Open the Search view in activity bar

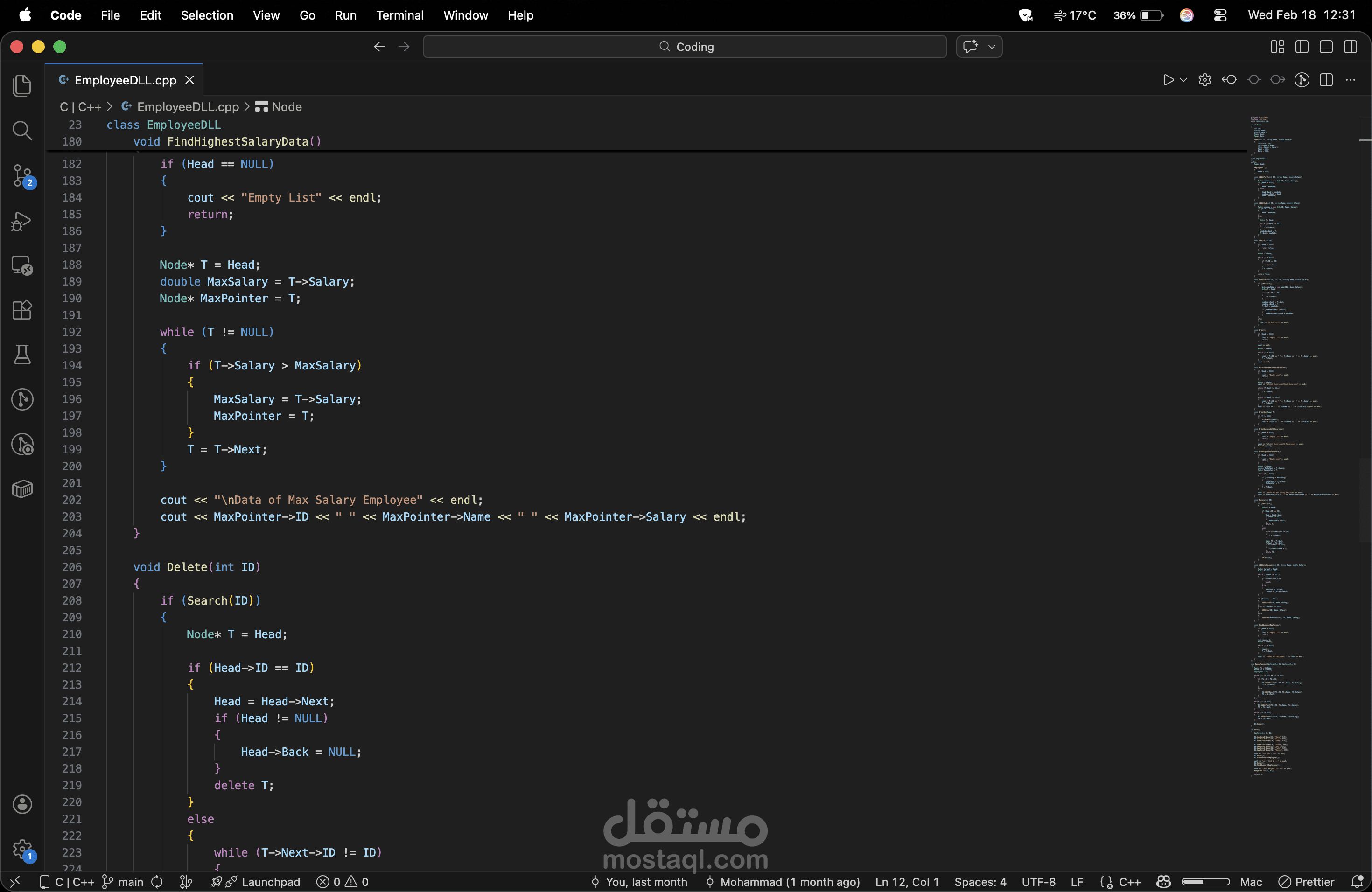[22, 130]
